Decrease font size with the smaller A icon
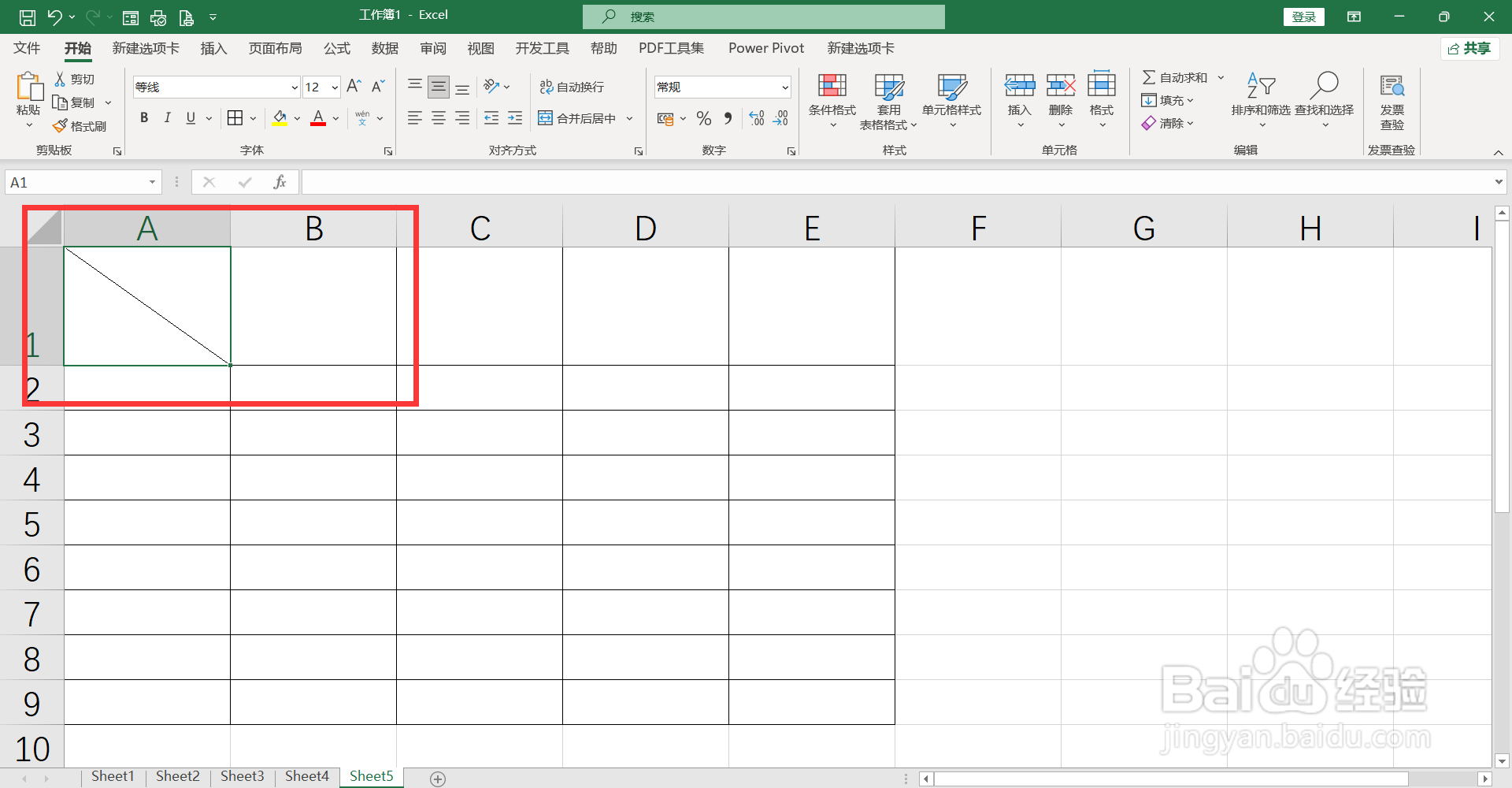 378,86
